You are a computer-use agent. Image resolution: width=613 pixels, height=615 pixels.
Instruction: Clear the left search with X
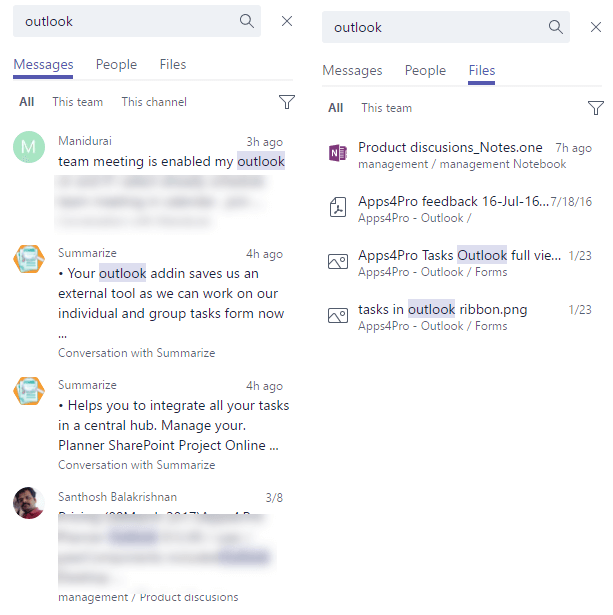287,21
